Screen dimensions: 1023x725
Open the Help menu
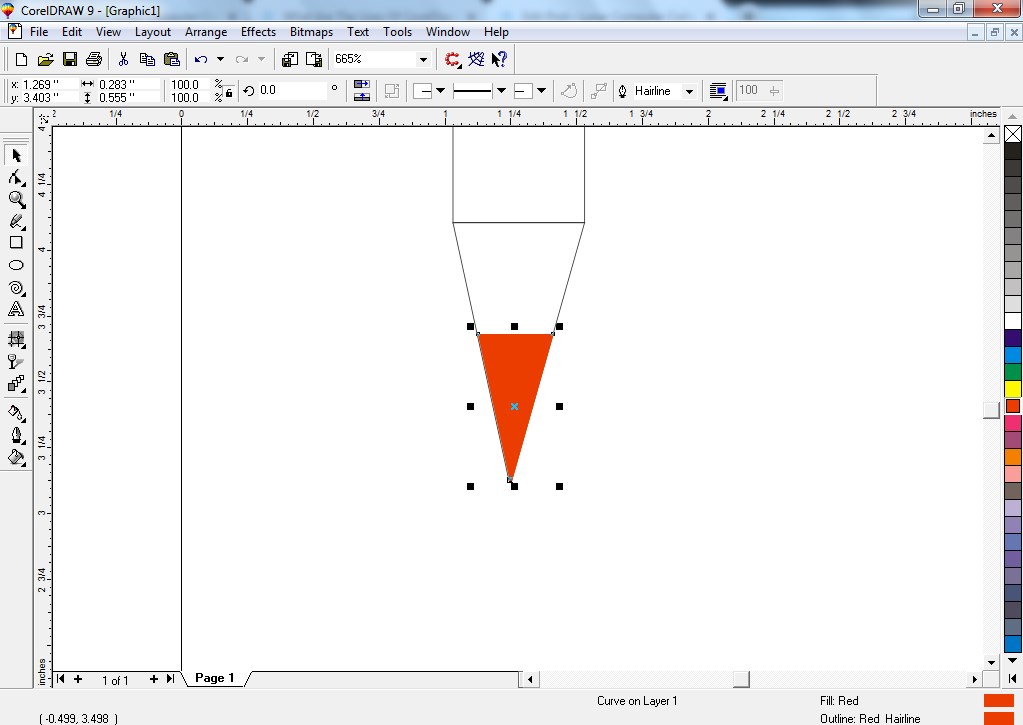coord(496,31)
